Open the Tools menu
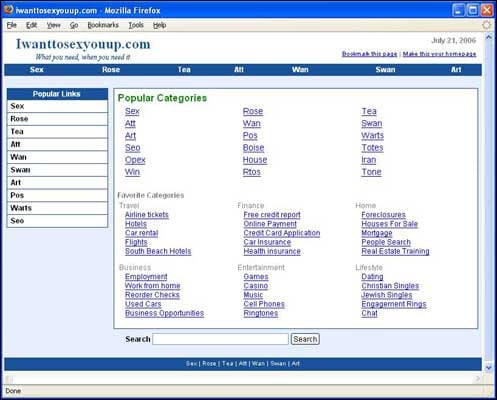This screenshot has height=400, width=497. click(x=136, y=25)
